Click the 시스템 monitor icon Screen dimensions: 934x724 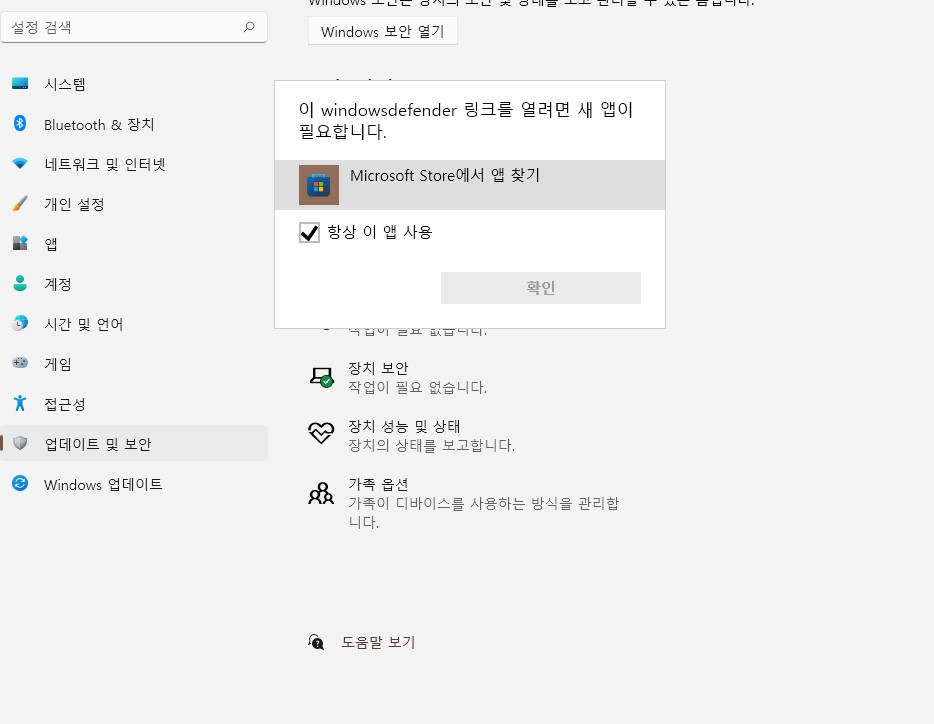tap(20, 83)
